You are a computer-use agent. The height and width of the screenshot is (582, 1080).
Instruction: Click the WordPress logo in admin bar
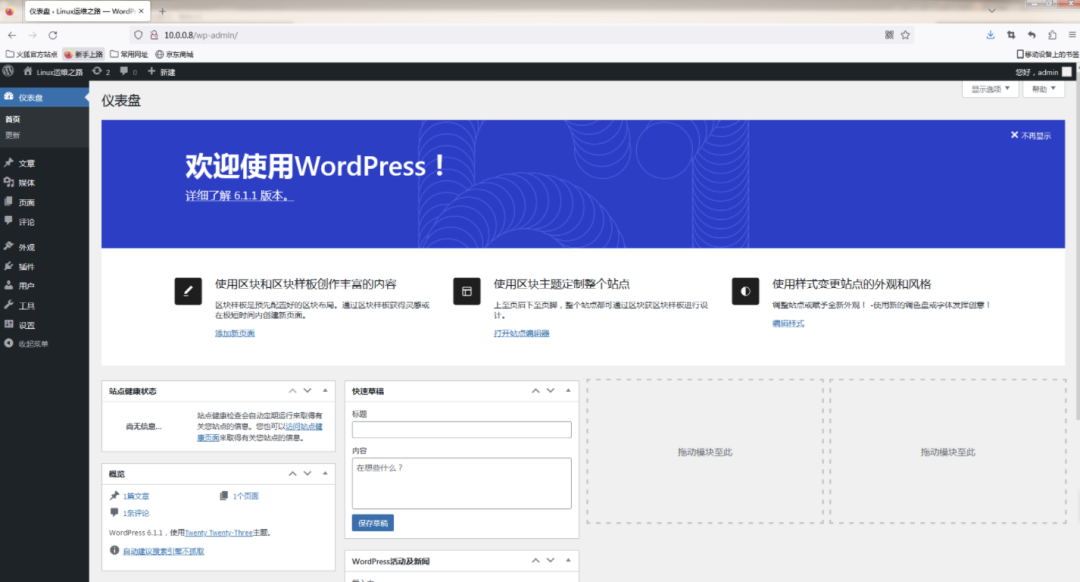click(x=8, y=72)
